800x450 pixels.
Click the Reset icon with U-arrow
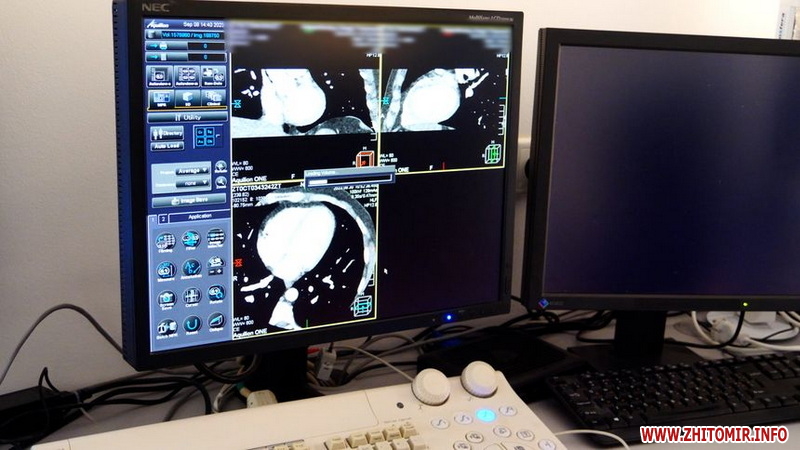tap(192, 324)
